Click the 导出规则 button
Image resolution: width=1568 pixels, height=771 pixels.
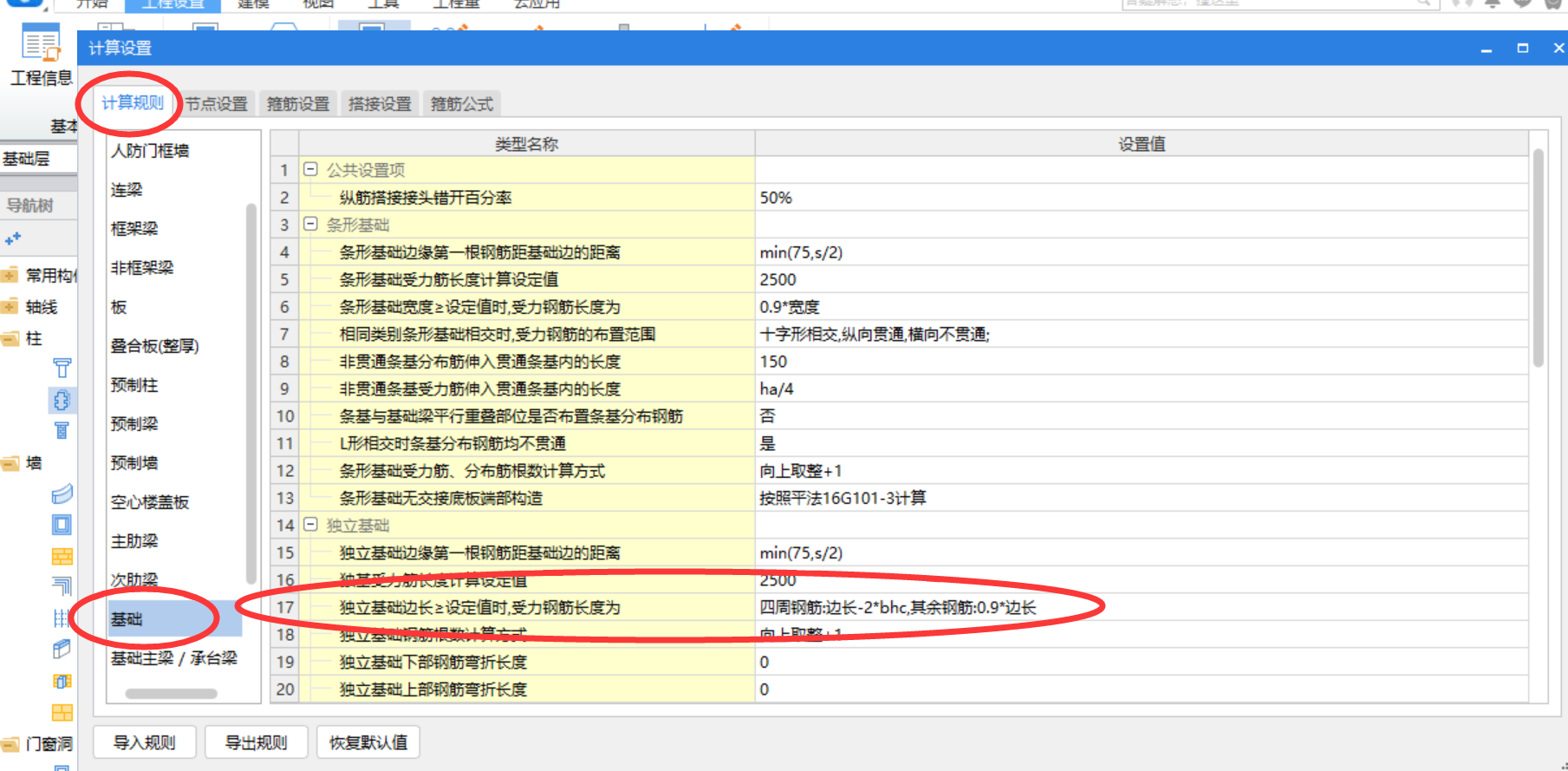pos(256,742)
